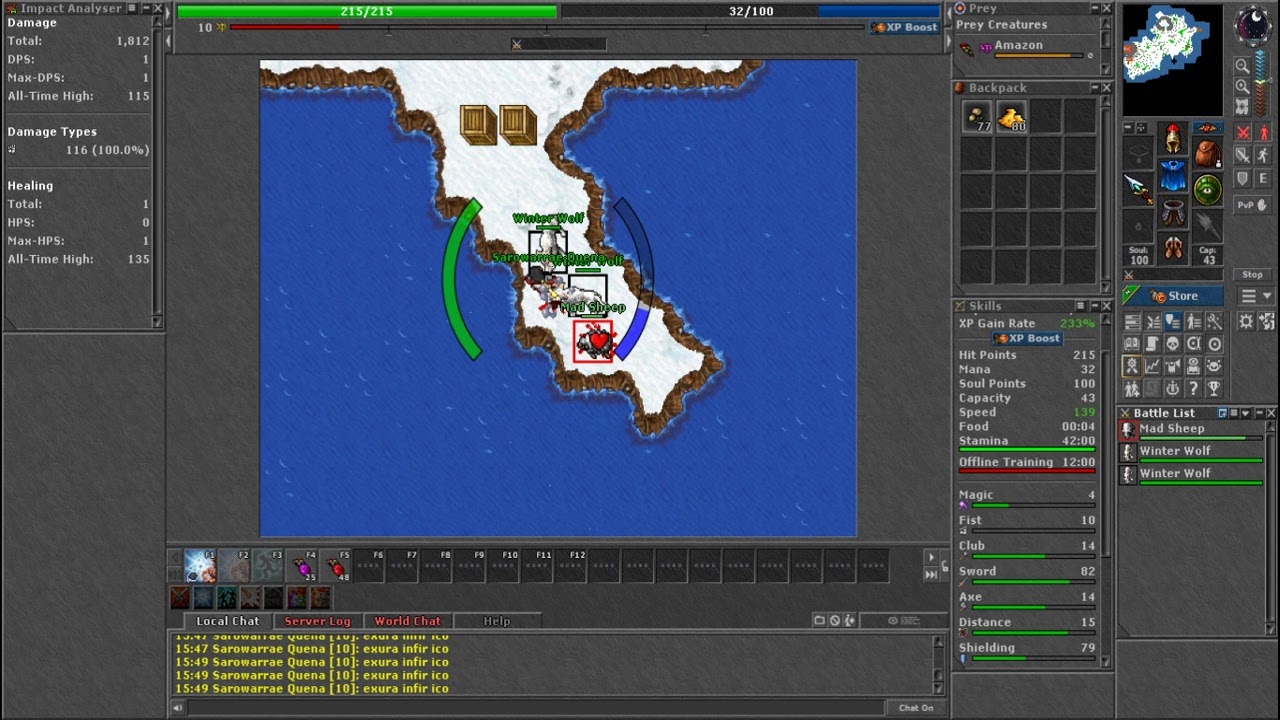The image size is (1280, 720).
Task: Click the logout arrow icon beside the gear
Action: 1265,321
